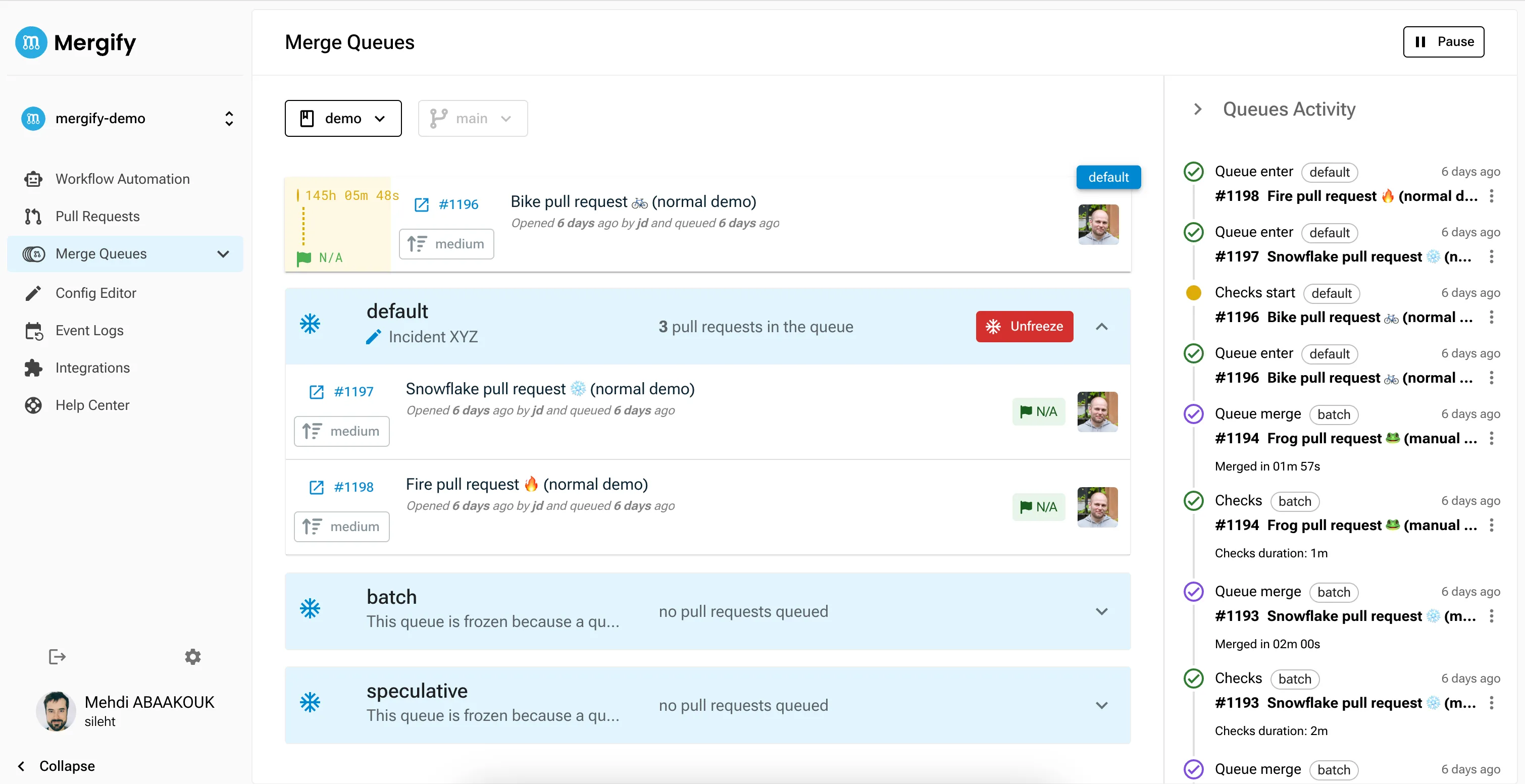Click author avatar on Bike pull request
The image size is (1525, 784).
tap(1098, 224)
